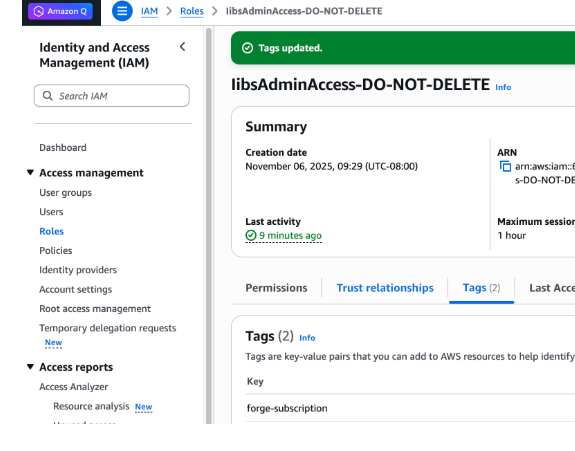Copy the role ARN
Image resolution: width=575 pixels, height=451 pixels.
pos(505,166)
